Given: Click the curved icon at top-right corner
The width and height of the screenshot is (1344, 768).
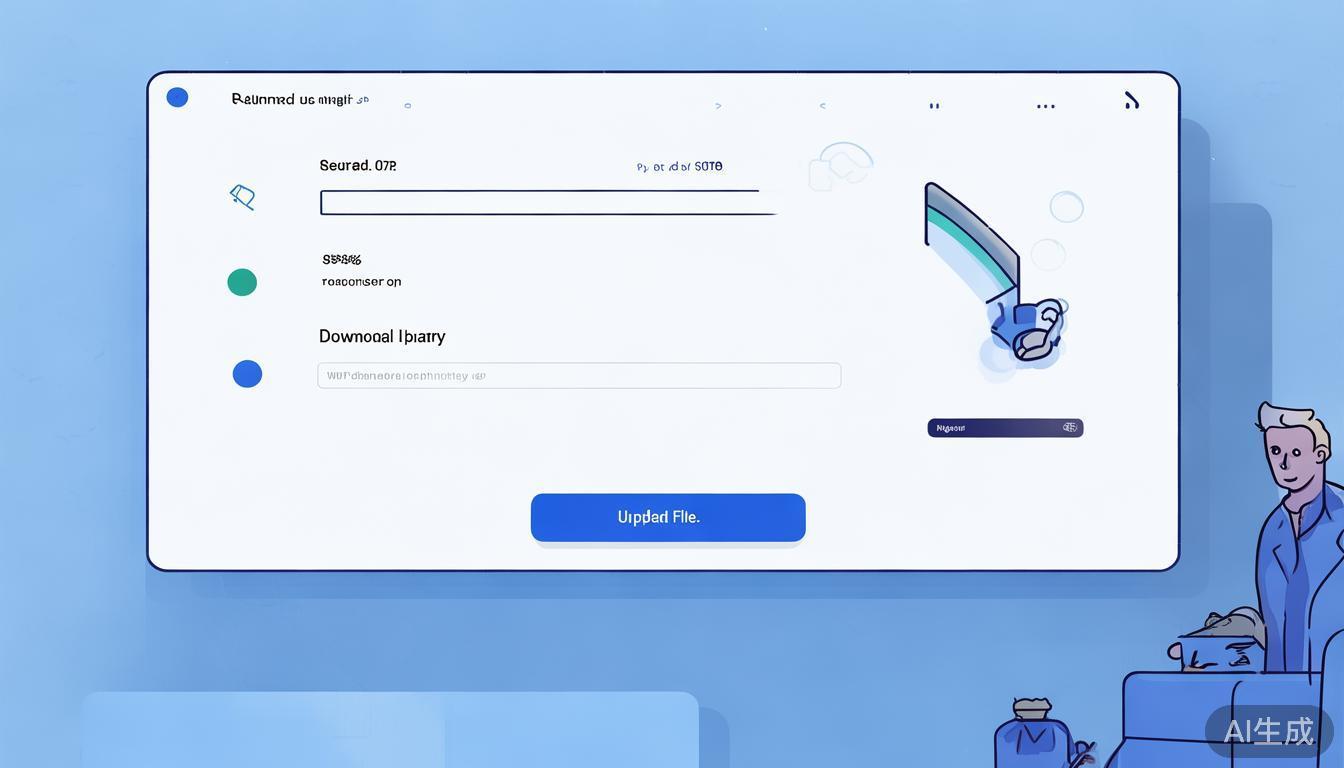Looking at the screenshot, I should tap(1131, 100).
